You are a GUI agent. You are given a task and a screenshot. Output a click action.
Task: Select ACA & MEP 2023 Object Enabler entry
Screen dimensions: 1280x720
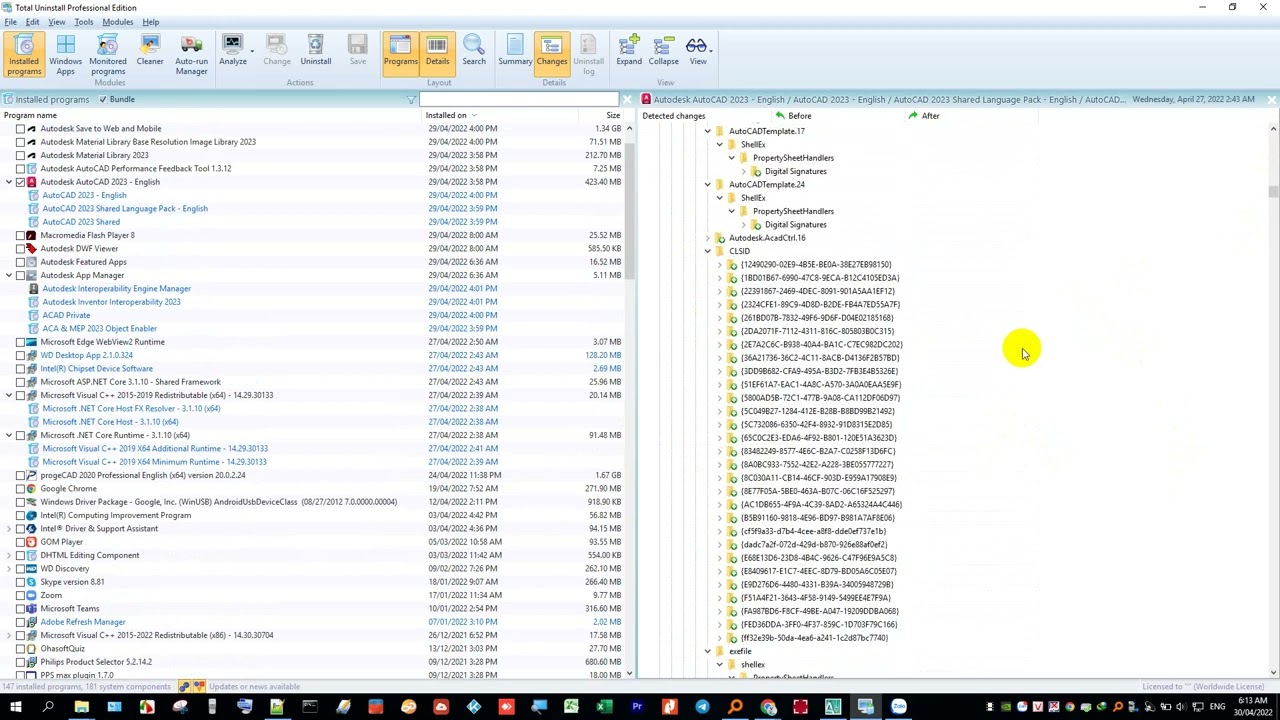[99, 328]
